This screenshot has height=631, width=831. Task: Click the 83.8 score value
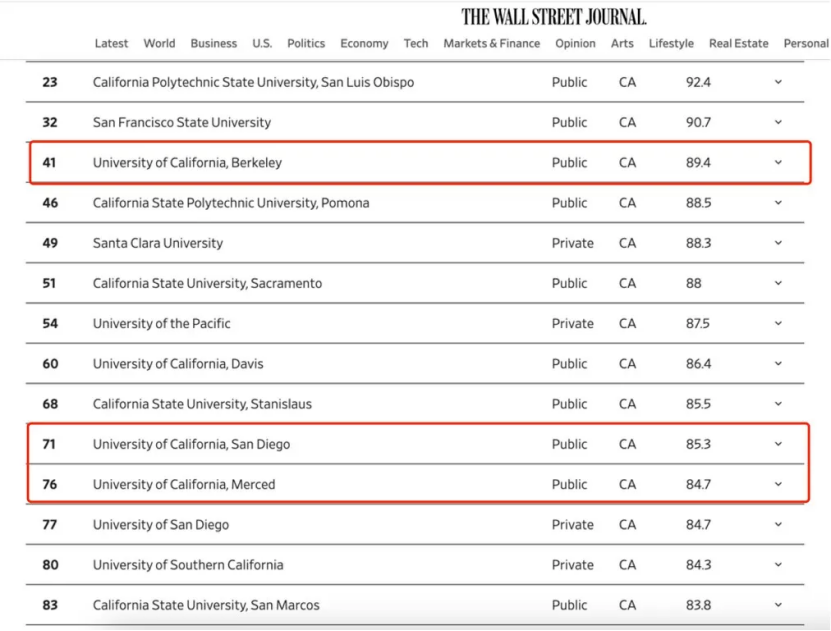pos(698,606)
